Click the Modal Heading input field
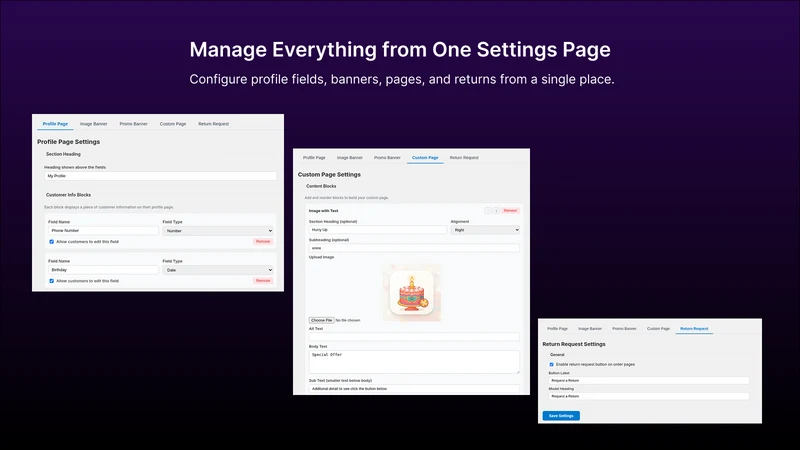This screenshot has width=800, height=450. (649, 396)
